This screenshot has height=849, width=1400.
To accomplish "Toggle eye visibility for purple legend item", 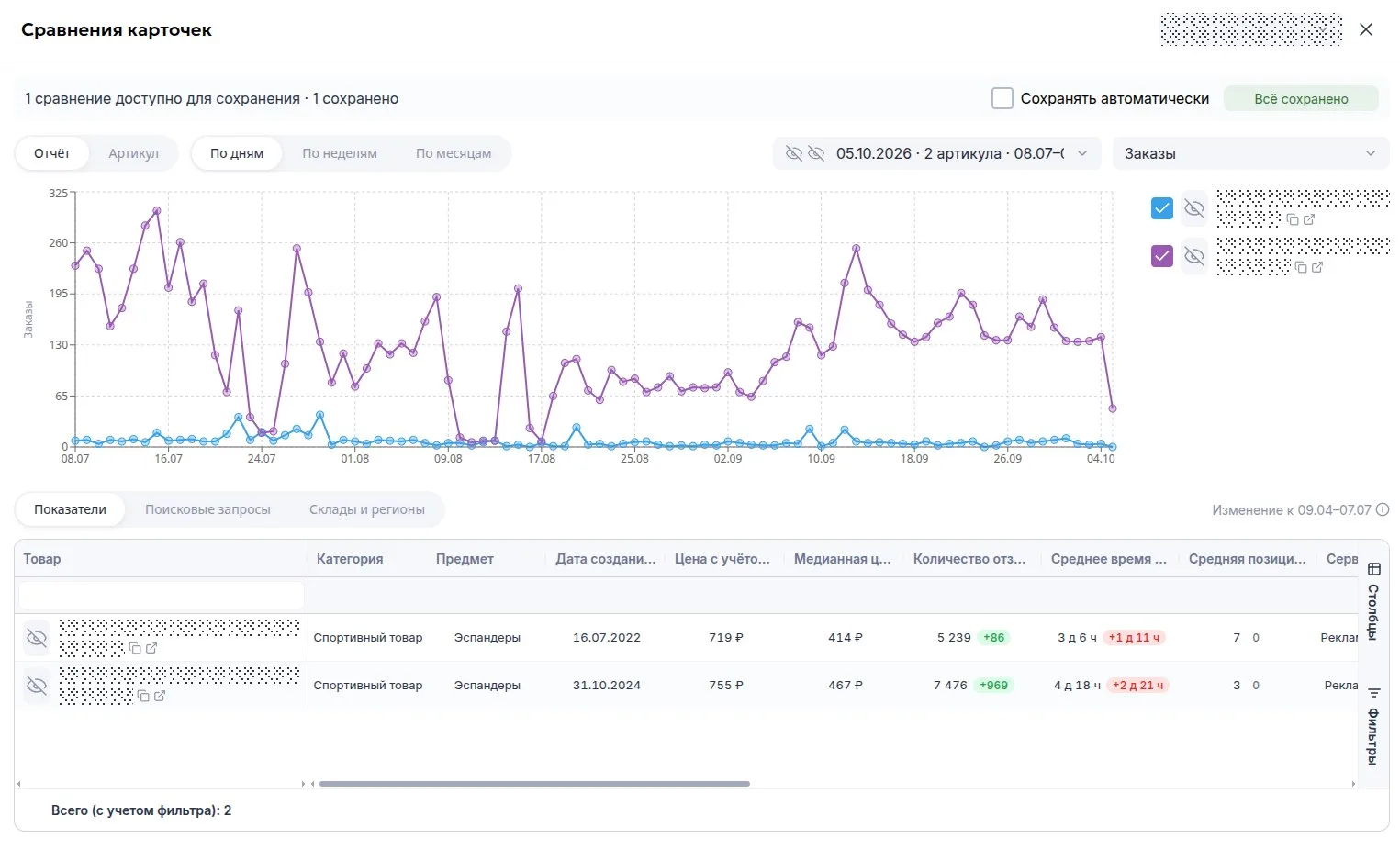I will [1193, 256].
